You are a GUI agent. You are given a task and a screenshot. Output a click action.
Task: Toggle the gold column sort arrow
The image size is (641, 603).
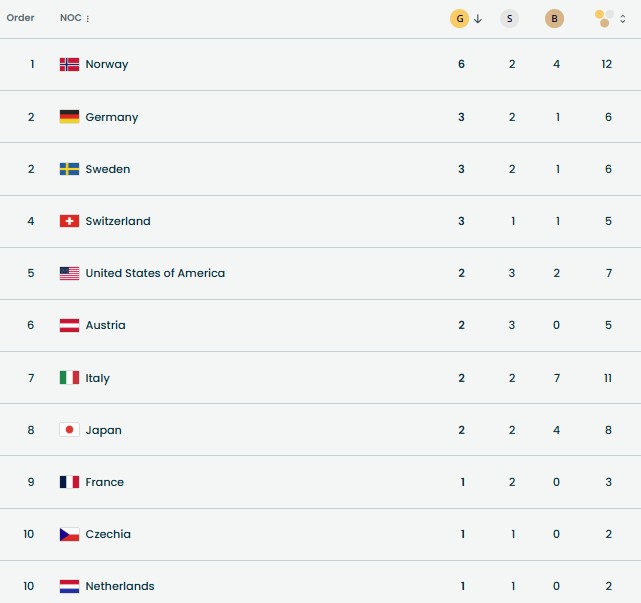478,18
